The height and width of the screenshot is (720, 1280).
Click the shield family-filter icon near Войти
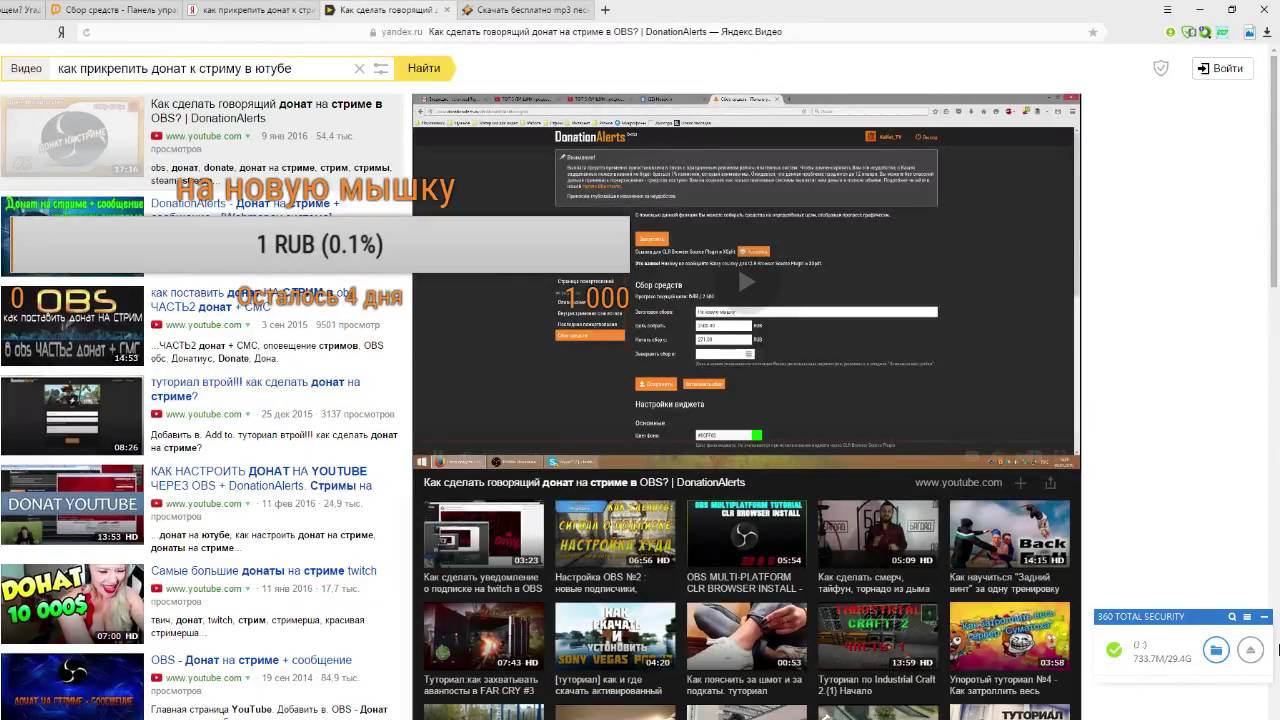[1161, 68]
